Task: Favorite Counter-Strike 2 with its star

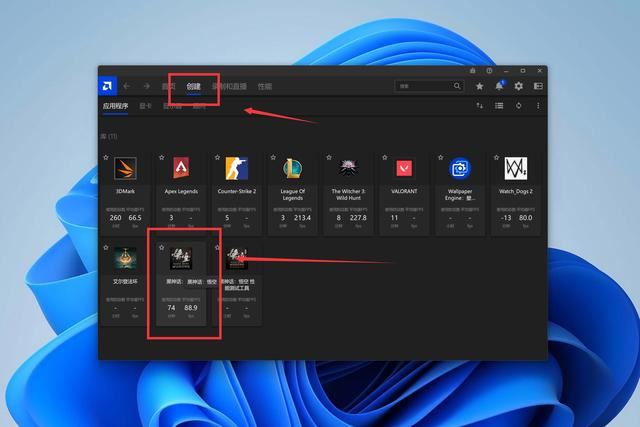Action: pos(217,157)
